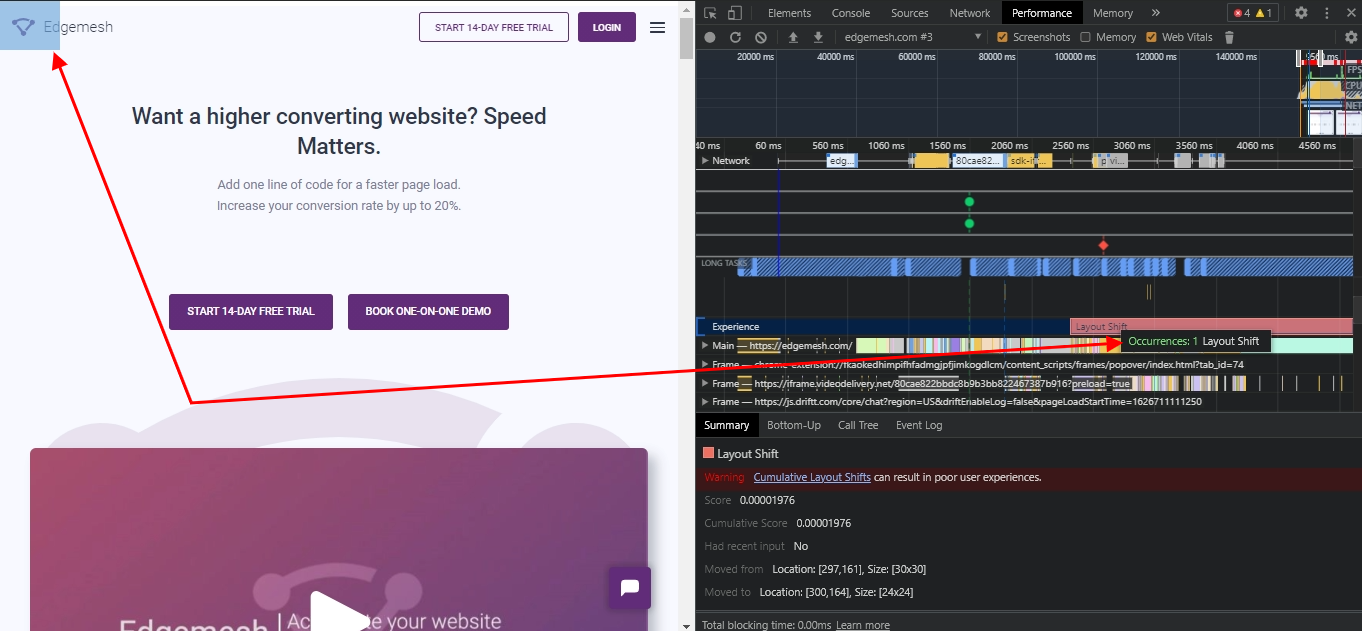This screenshot has width=1362, height=631.
Task: Click the top START 14-DAY FREE TRIAL button
Action: coord(494,27)
